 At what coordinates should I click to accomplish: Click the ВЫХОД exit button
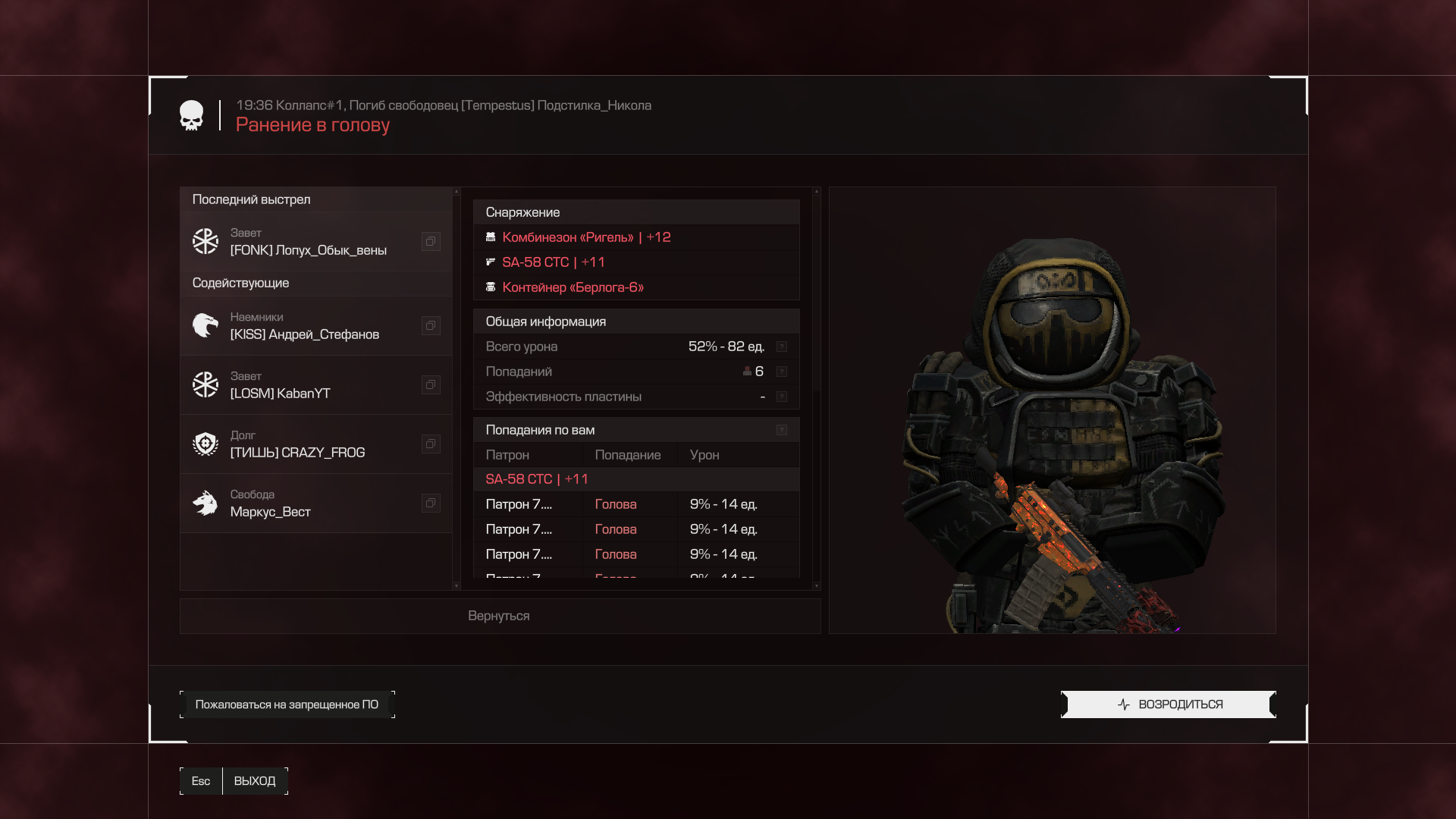(x=255, y=781)
